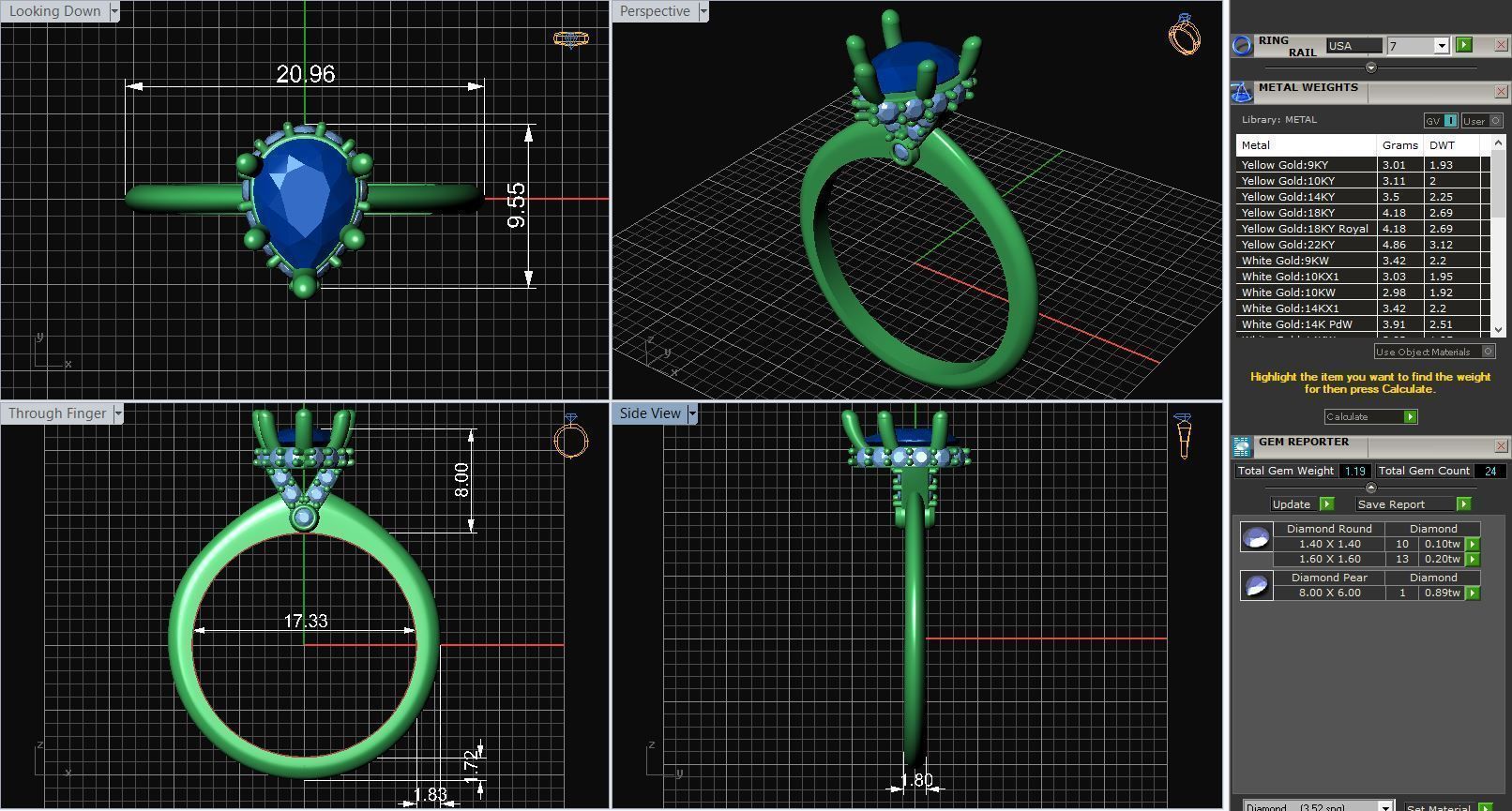Select the 0.89tw pear diamond arrow

(x=1473, y=593)
